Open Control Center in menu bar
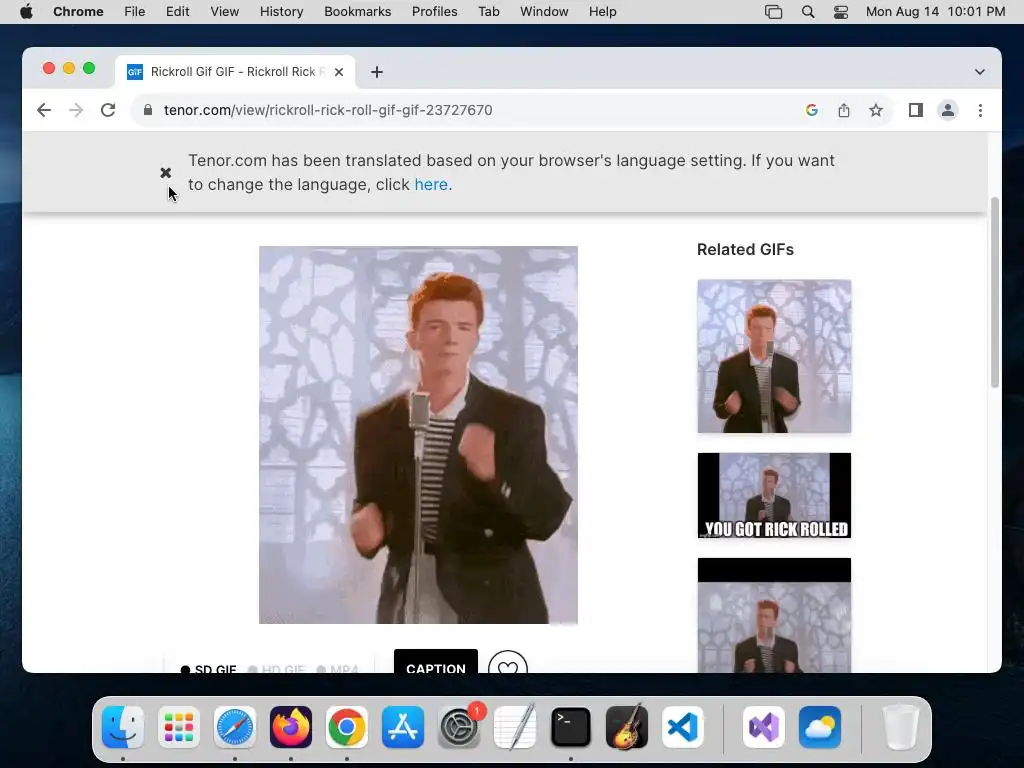The image size is (1024, 768). pos(840,12)
